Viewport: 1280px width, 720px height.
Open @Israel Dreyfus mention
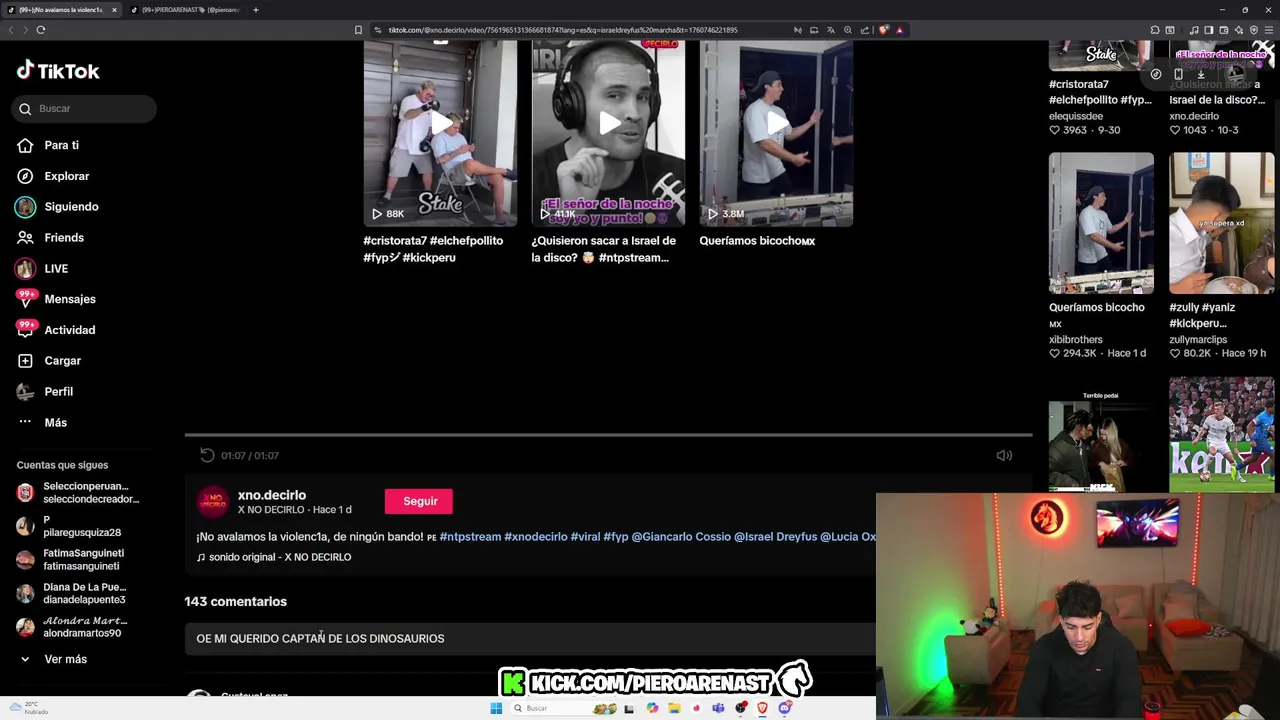click(775, 537)
